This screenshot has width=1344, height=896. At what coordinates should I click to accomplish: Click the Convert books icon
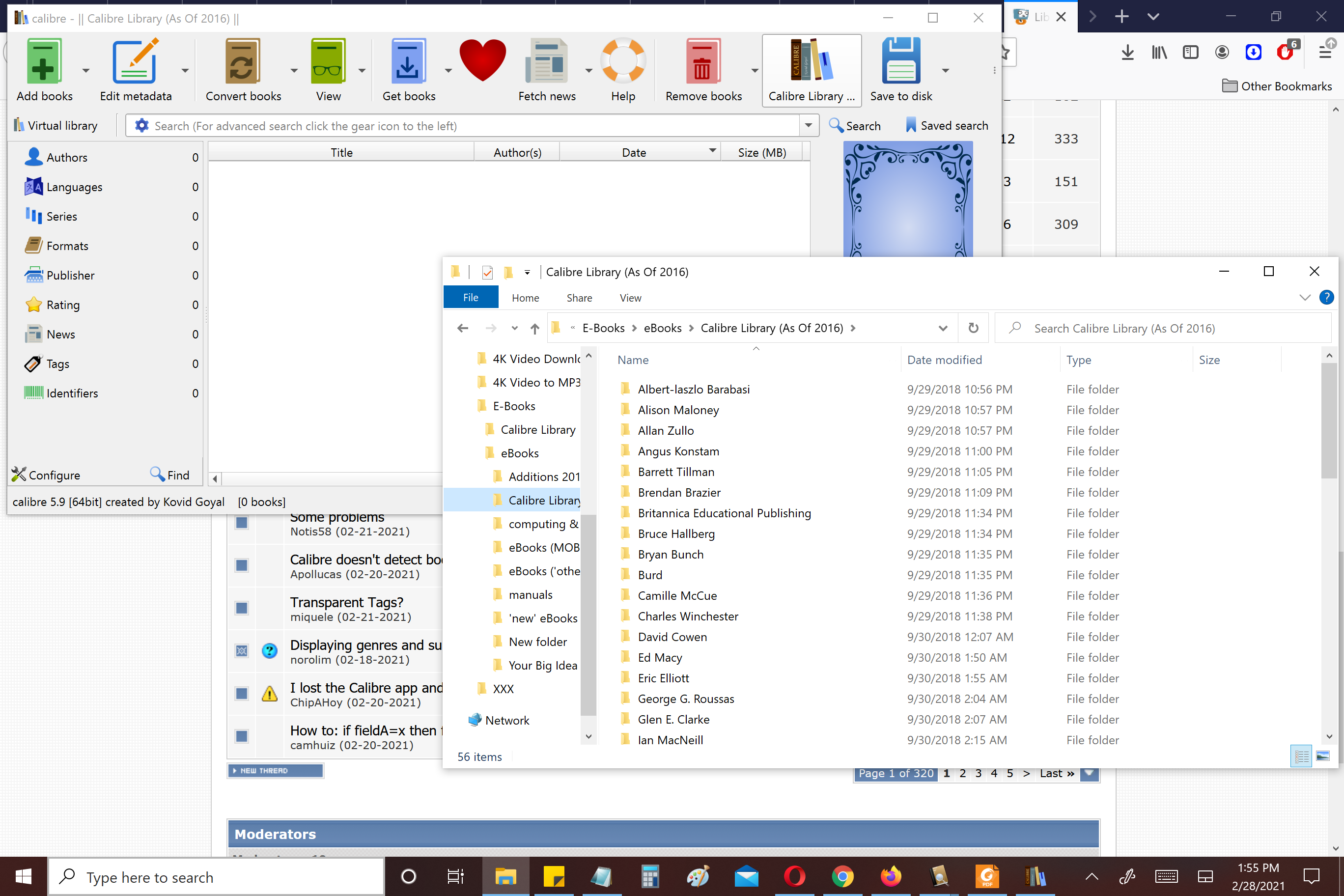click(x=242, y=62)
